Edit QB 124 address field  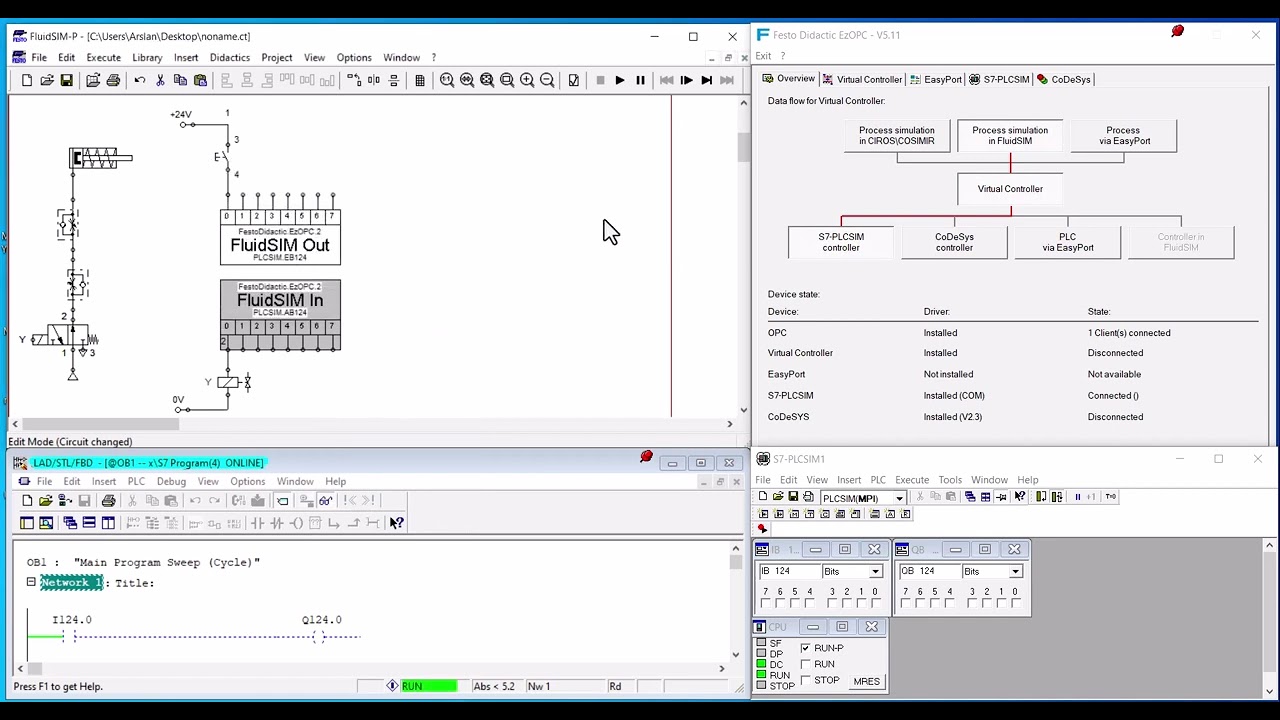(x=928, y=571)
